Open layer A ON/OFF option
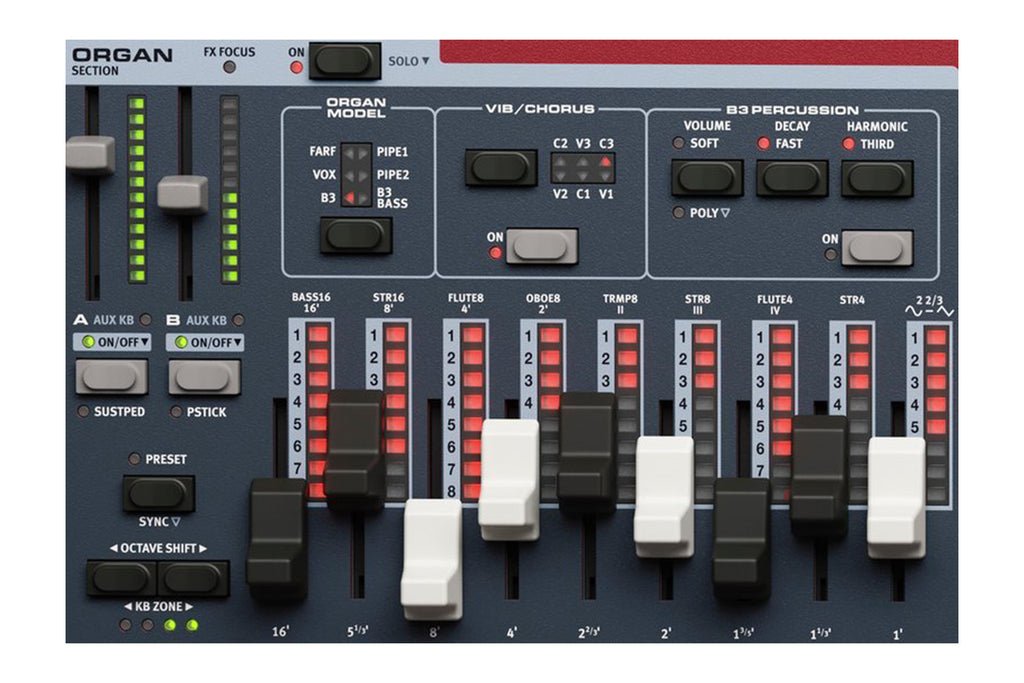 [x=112, y=342]
